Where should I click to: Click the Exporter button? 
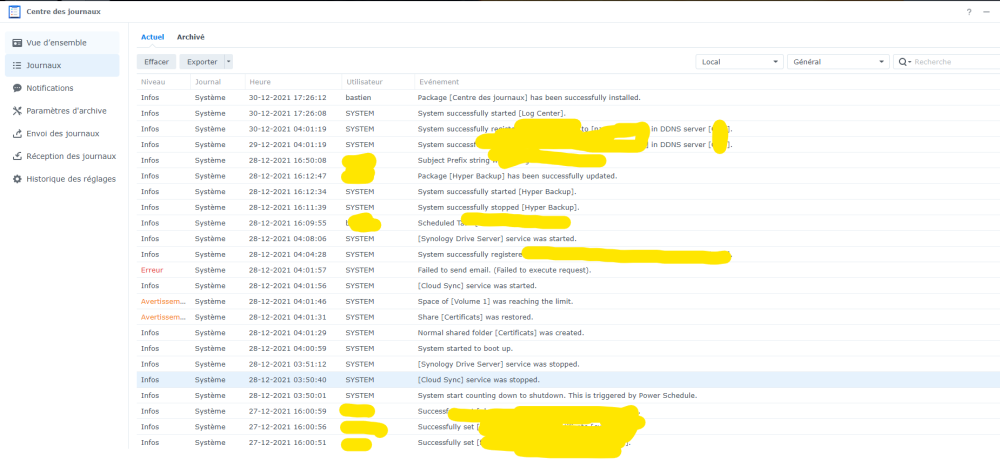coord(202,62)
